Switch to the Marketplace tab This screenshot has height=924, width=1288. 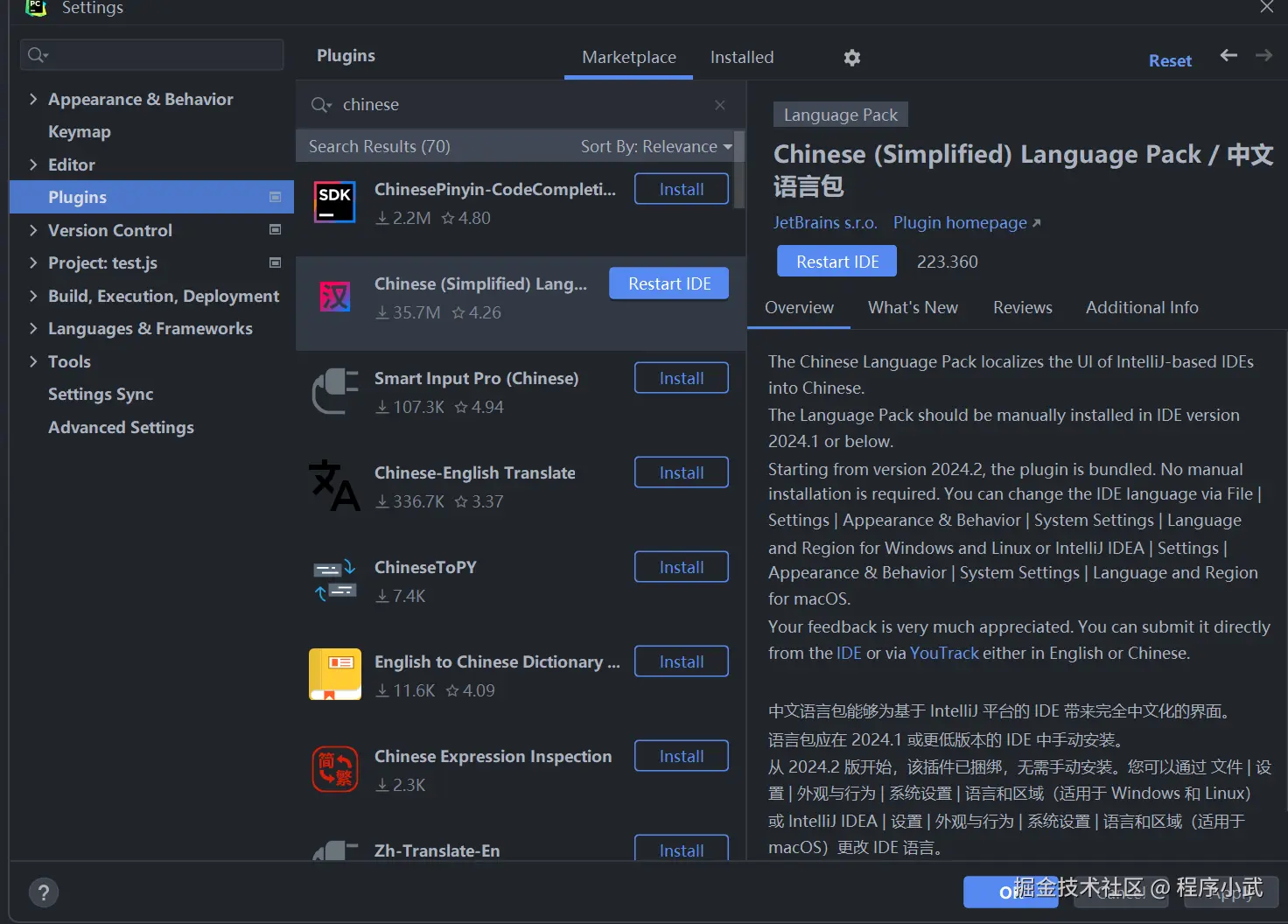point(629,58)
